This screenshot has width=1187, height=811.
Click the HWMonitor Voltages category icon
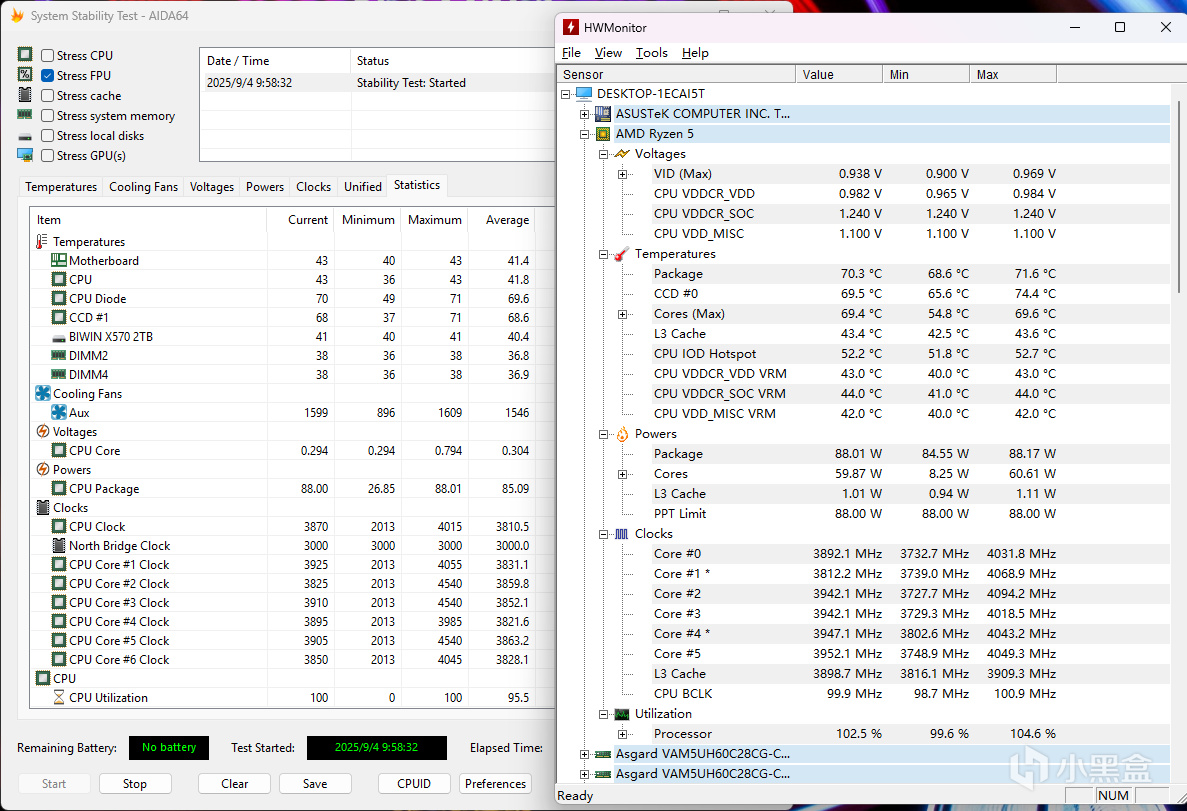(x=622, y=154)
